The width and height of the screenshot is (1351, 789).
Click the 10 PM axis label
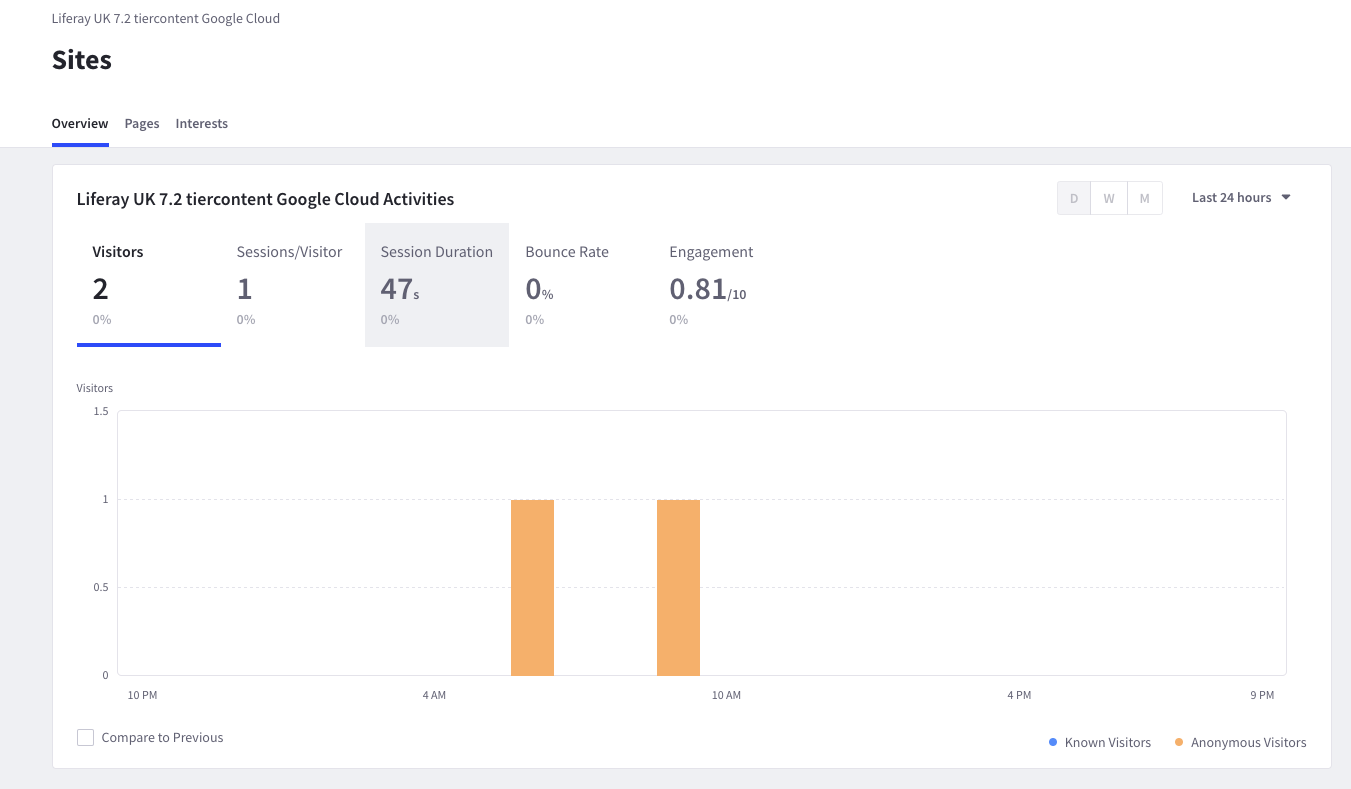point(142,695)
